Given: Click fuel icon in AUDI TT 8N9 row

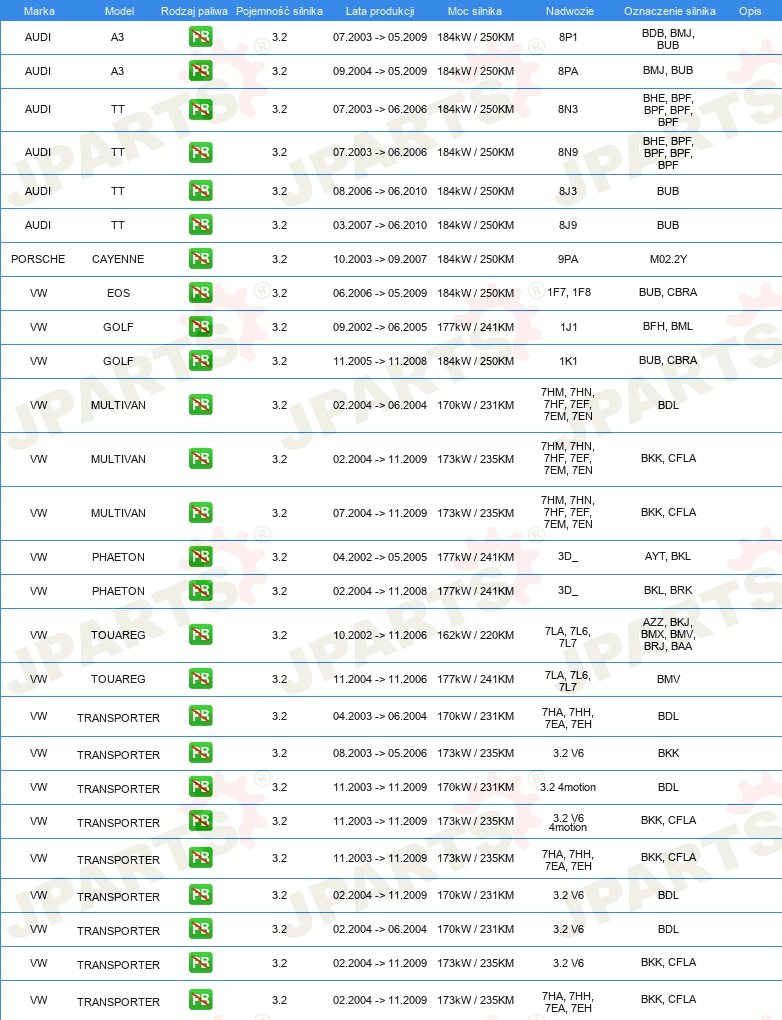Looking at the screenshot, I should (200, 152).
